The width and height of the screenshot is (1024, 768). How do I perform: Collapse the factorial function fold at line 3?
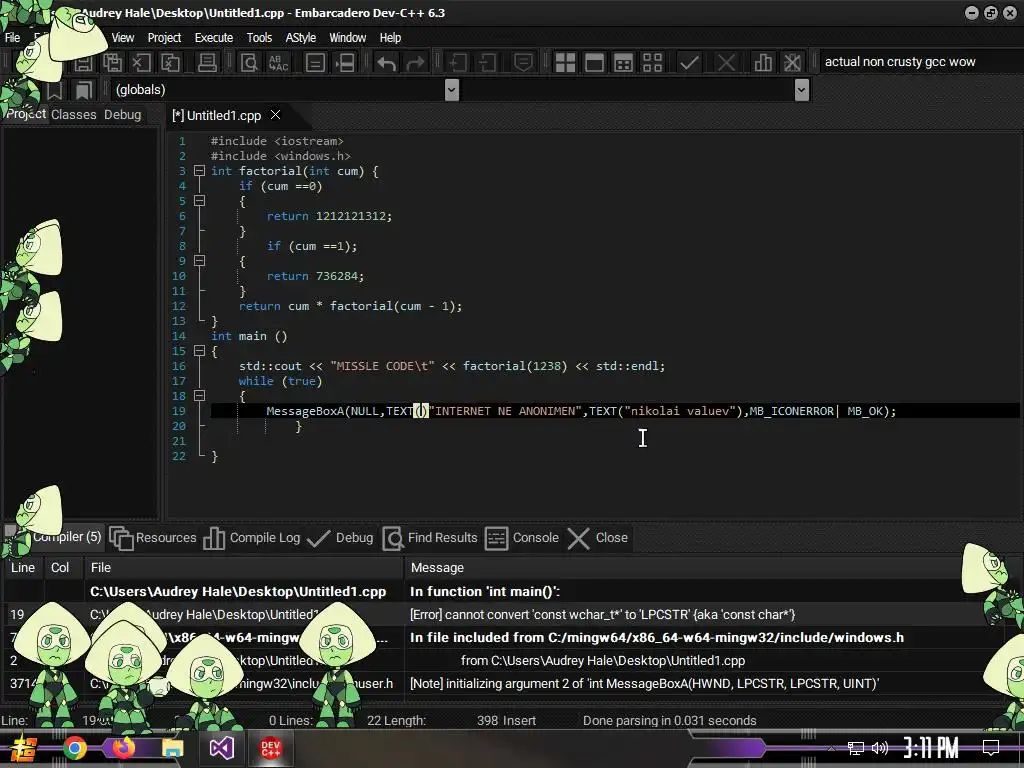tap(200, 171)
